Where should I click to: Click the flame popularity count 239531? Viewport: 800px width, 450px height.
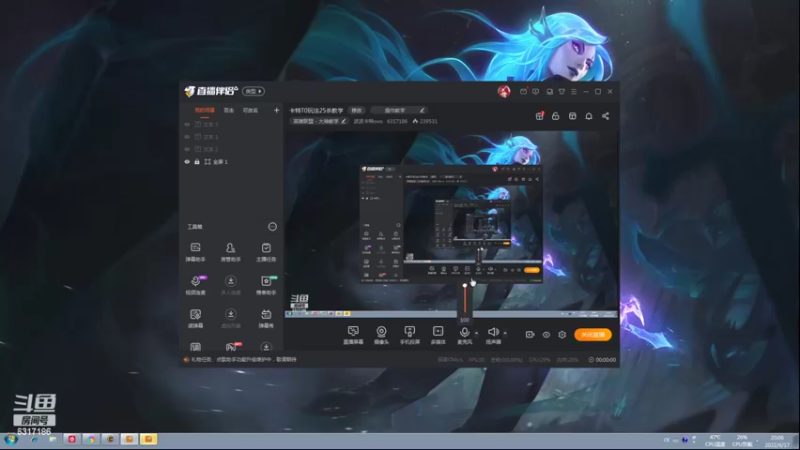(x=425, y=121)
